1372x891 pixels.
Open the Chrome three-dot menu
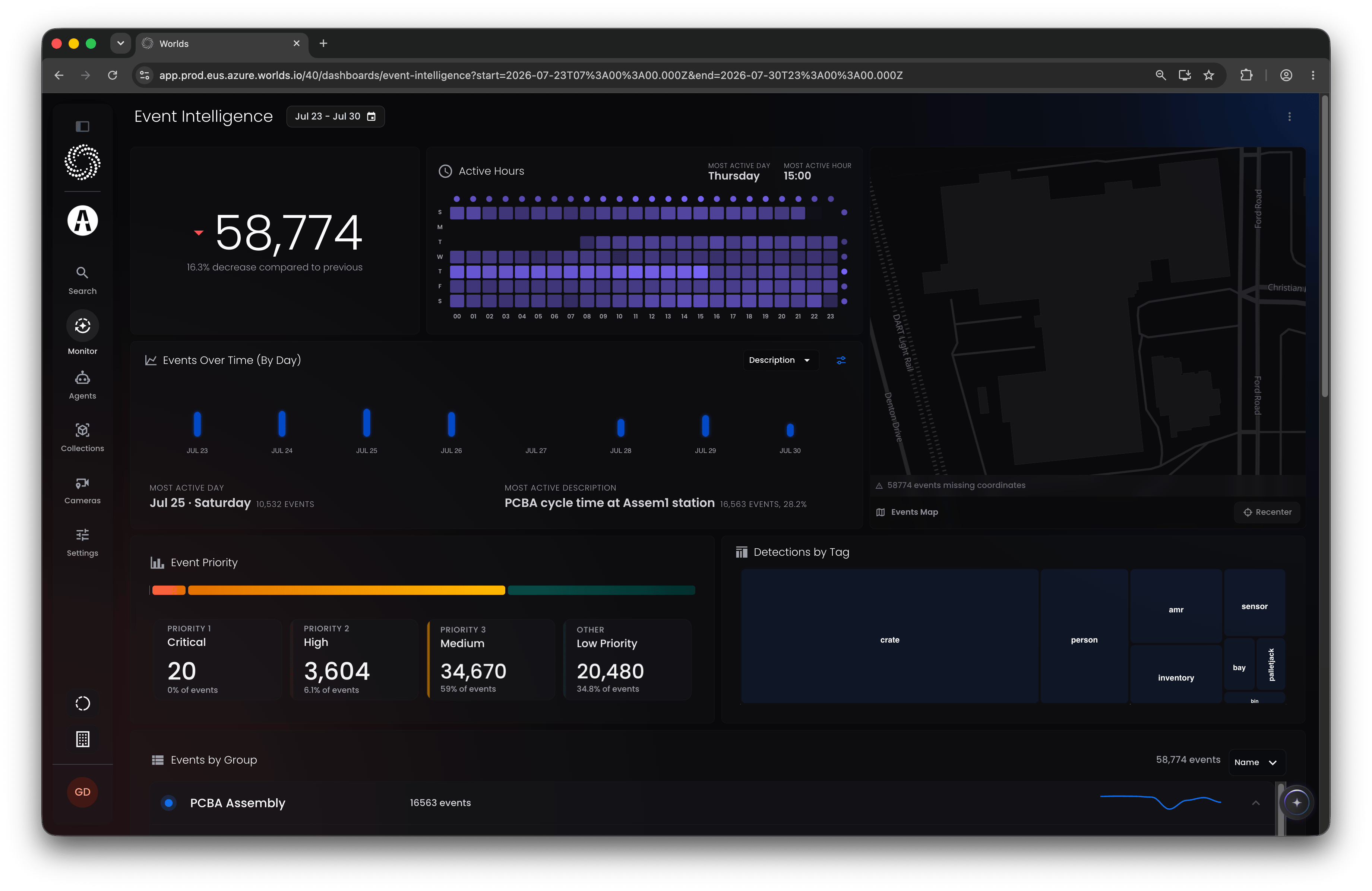(1313, 76)
